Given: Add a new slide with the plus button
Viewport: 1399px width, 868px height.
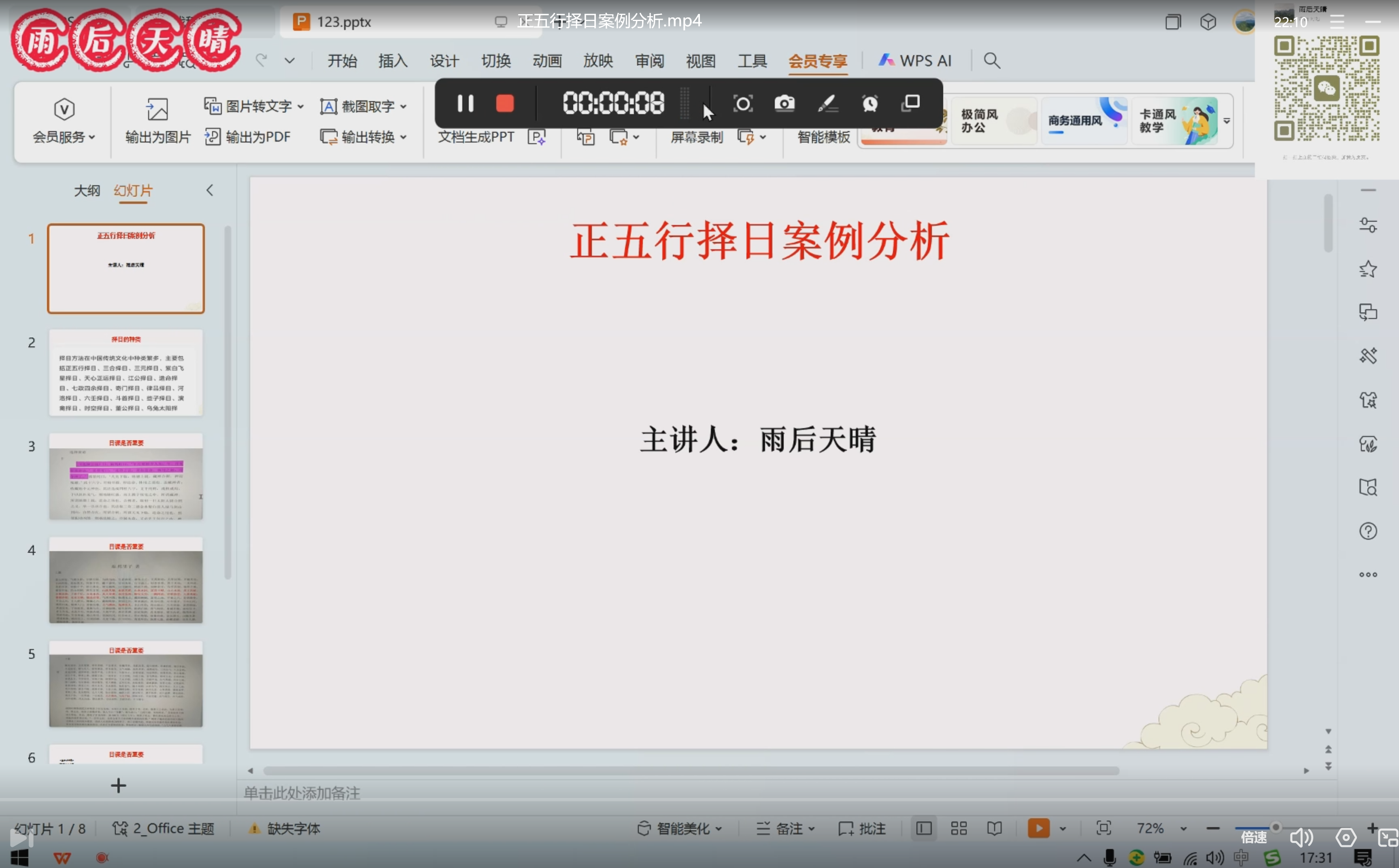Looking at the screenshot, I should pos(118,785).
